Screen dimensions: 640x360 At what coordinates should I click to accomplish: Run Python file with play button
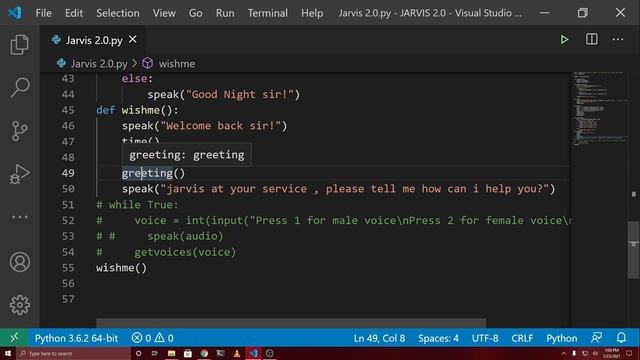pos(564,40)
